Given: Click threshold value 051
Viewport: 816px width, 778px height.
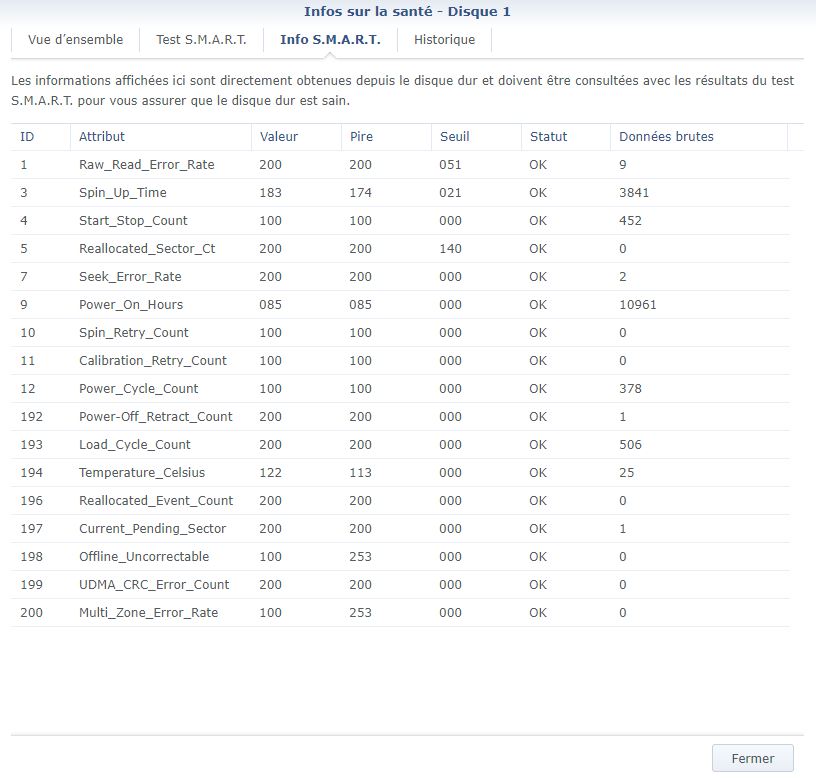Looking at the screenshot, I should [x=450, y=165].
